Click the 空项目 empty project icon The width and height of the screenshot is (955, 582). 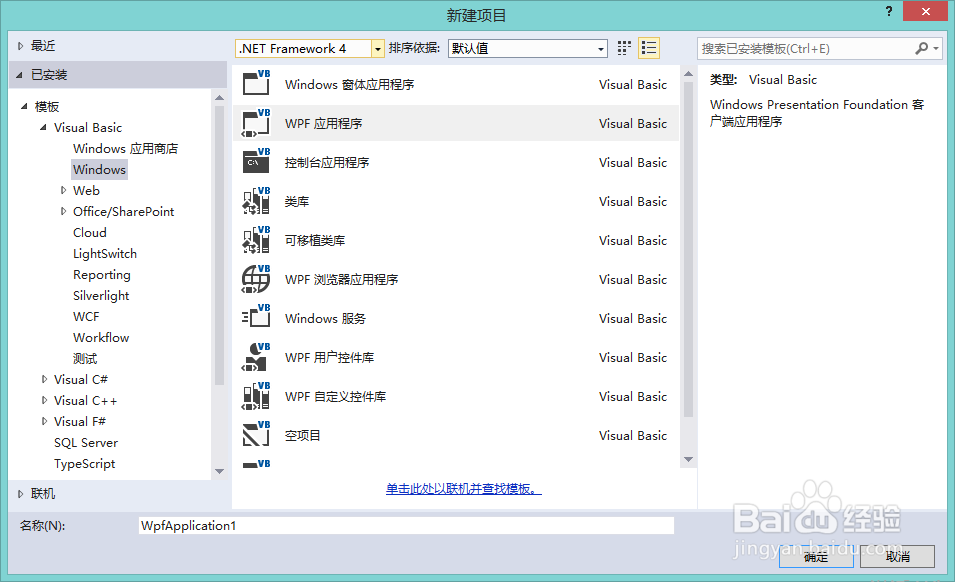(x=256, y=435)
